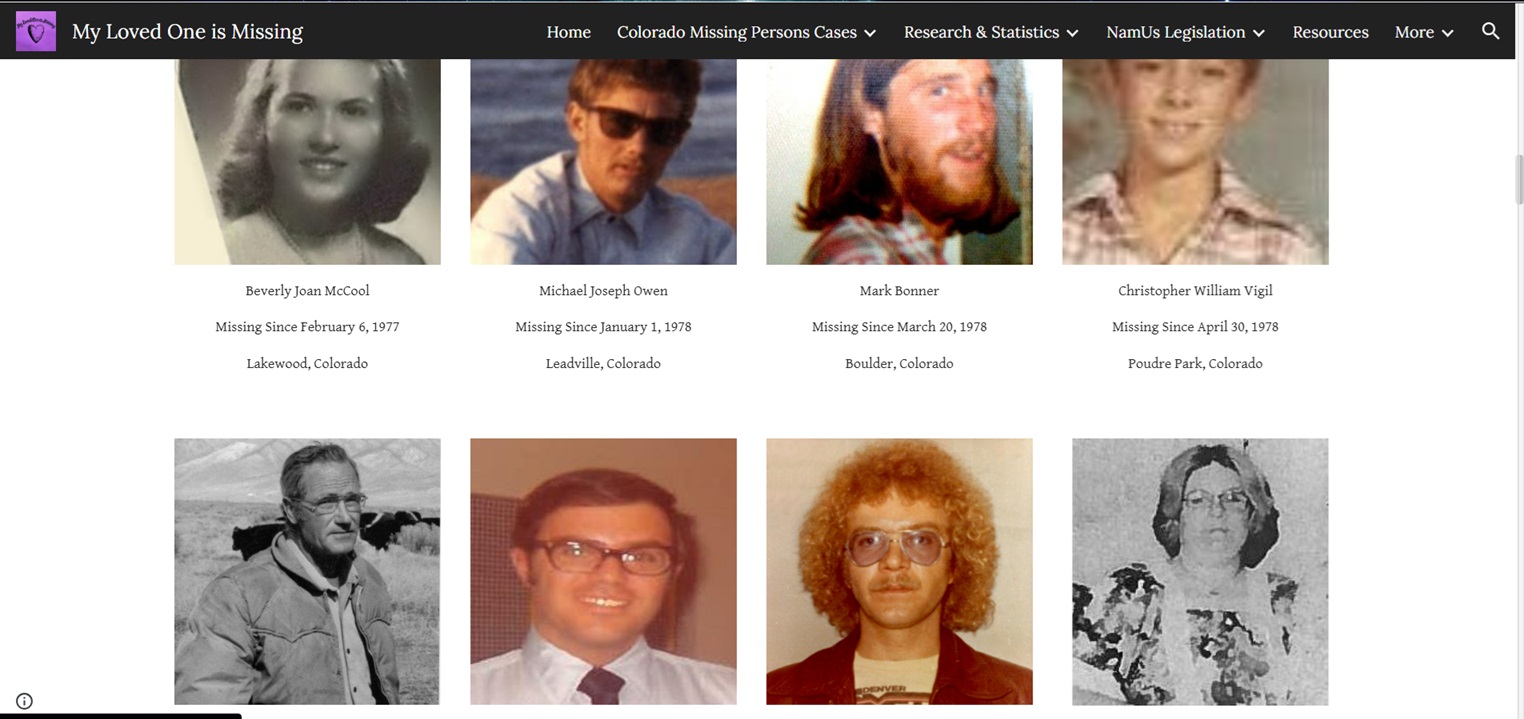Click the Beverly Joan McCool name

pyautogui.click(x=307, y=291)
